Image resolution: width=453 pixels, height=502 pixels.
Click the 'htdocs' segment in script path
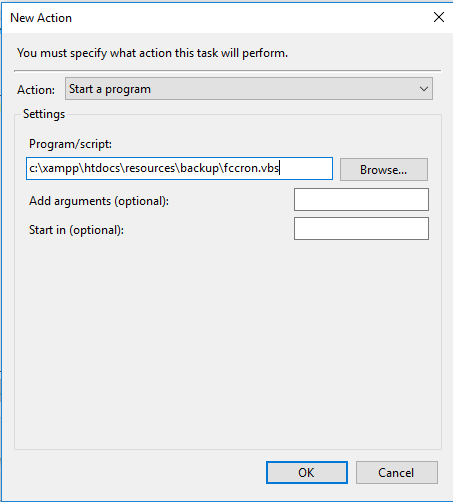click(x=103, y=168)
